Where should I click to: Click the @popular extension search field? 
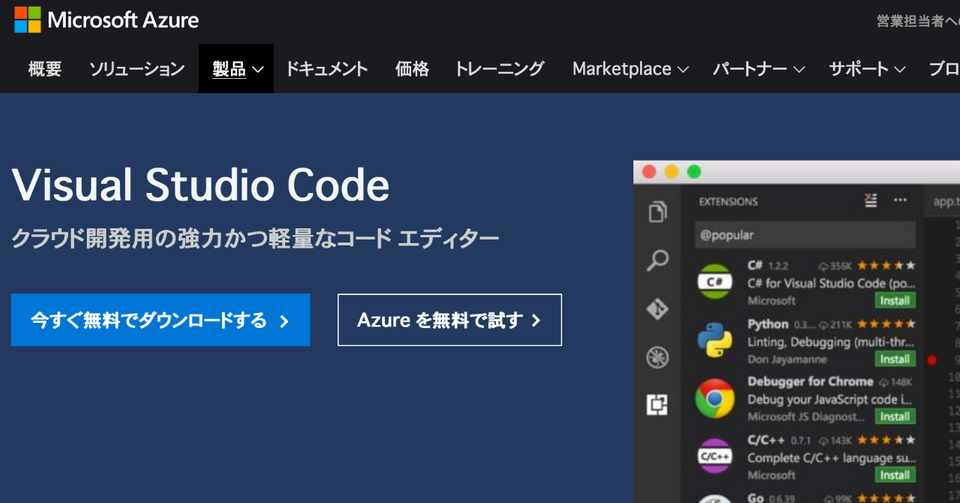pos(805,235)
